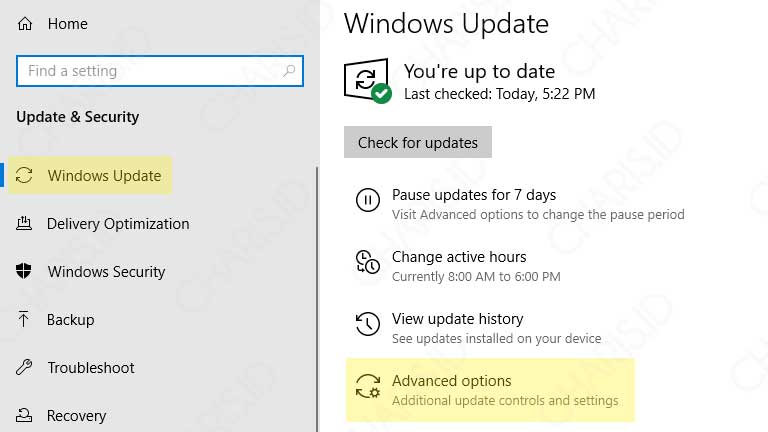
Task: Click the Troubleshoot wrench icon
Action: click(x=24, y=367)
